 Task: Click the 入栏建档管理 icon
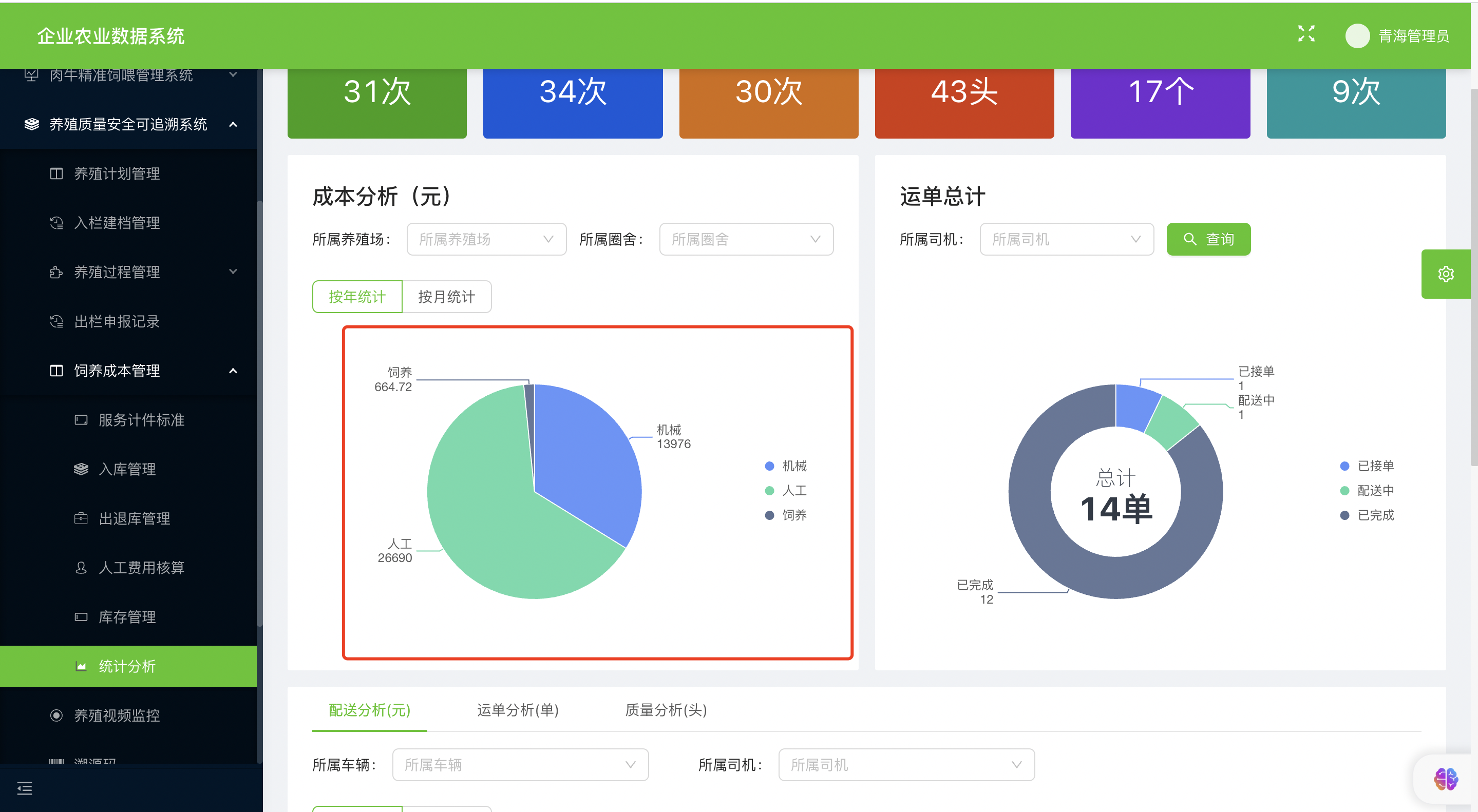[x=56, y=223]
